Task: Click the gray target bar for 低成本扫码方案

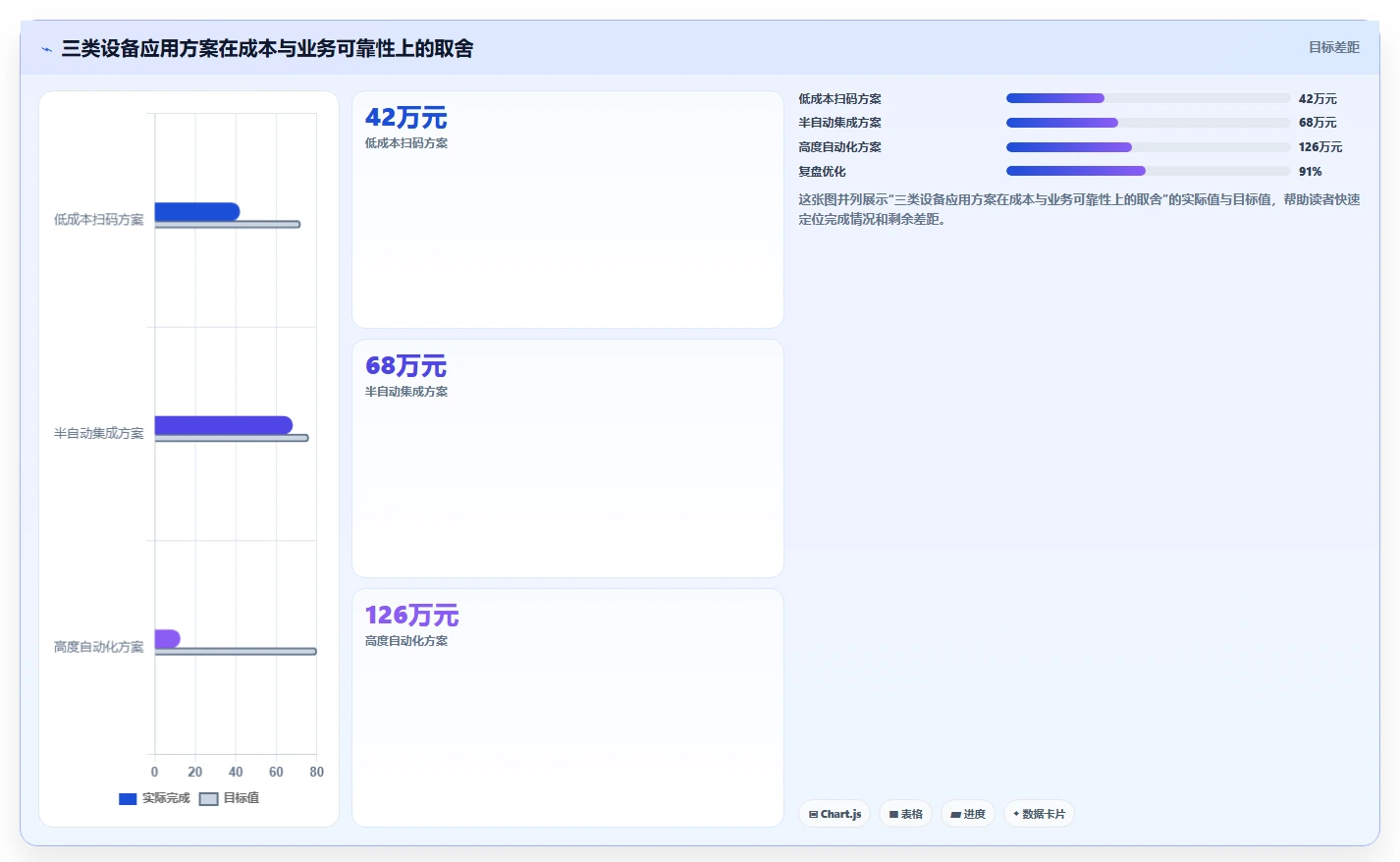Action: 228,225
